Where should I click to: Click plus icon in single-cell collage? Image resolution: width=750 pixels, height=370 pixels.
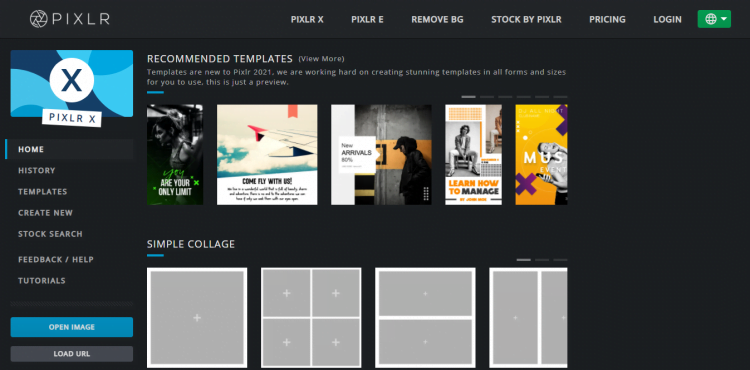tap(197, 317)
